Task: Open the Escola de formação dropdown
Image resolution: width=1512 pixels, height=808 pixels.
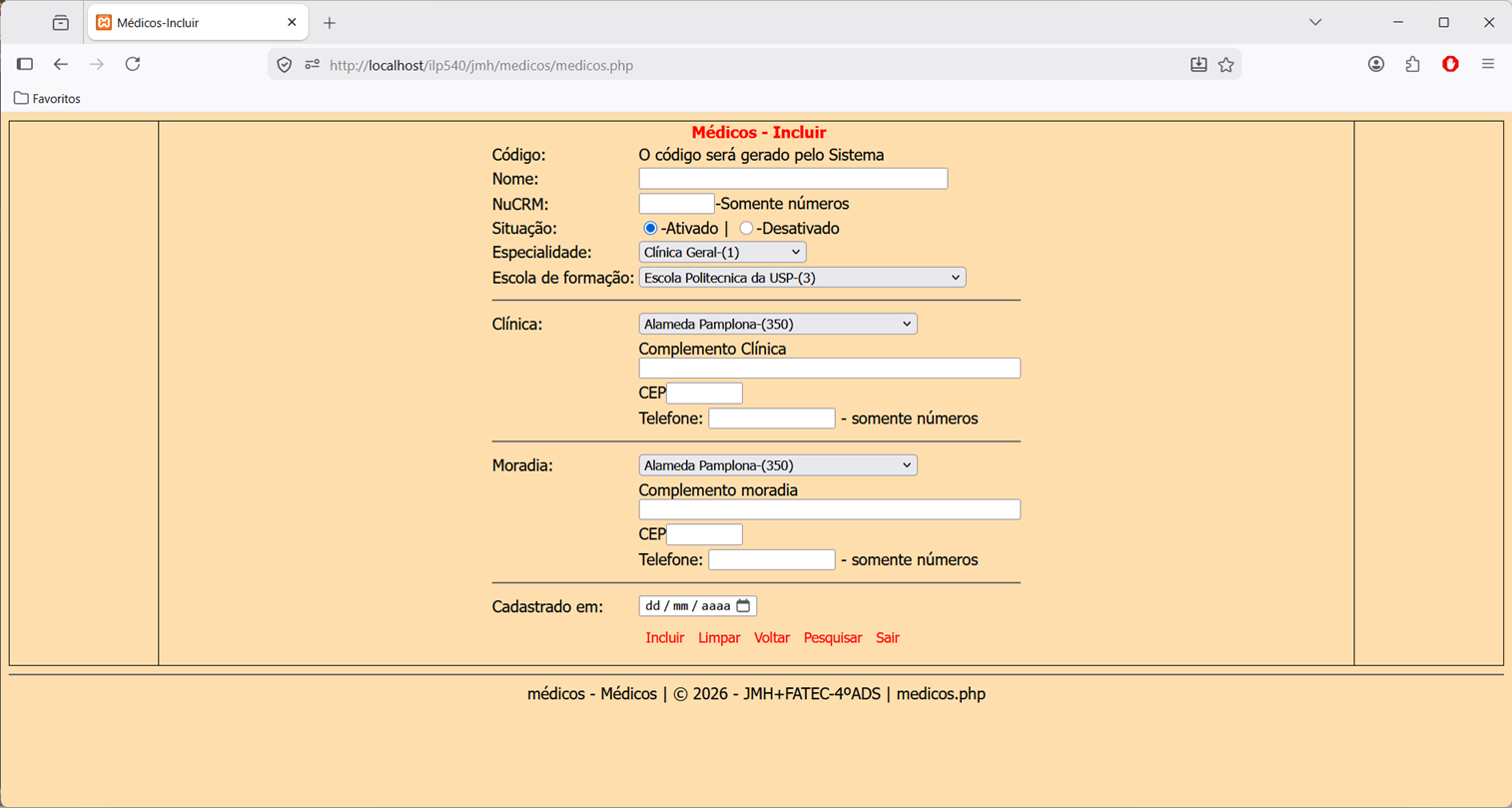Action: 802,278
